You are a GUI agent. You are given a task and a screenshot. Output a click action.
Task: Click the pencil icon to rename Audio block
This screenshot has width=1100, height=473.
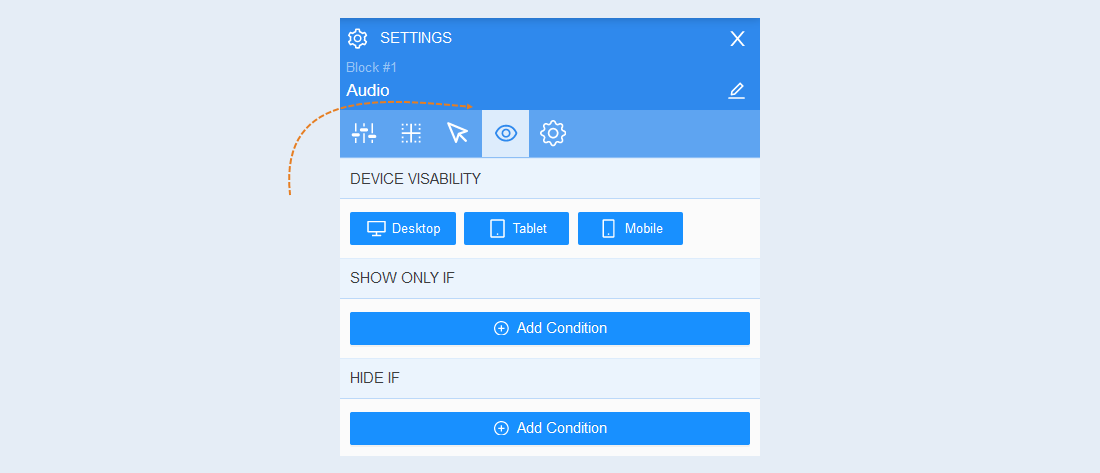(x=736, y=91)
